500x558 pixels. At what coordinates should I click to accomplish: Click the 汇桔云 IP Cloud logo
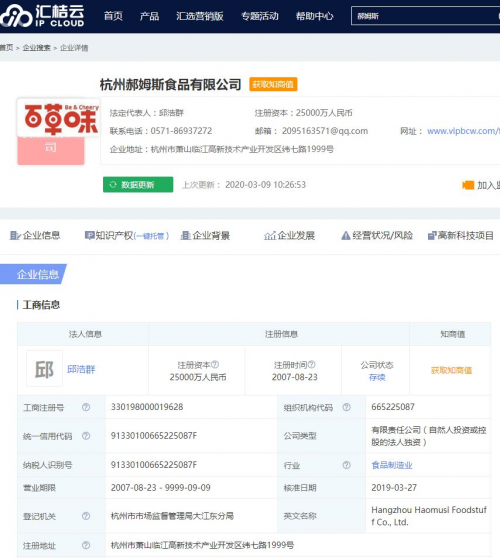[42, 16]
